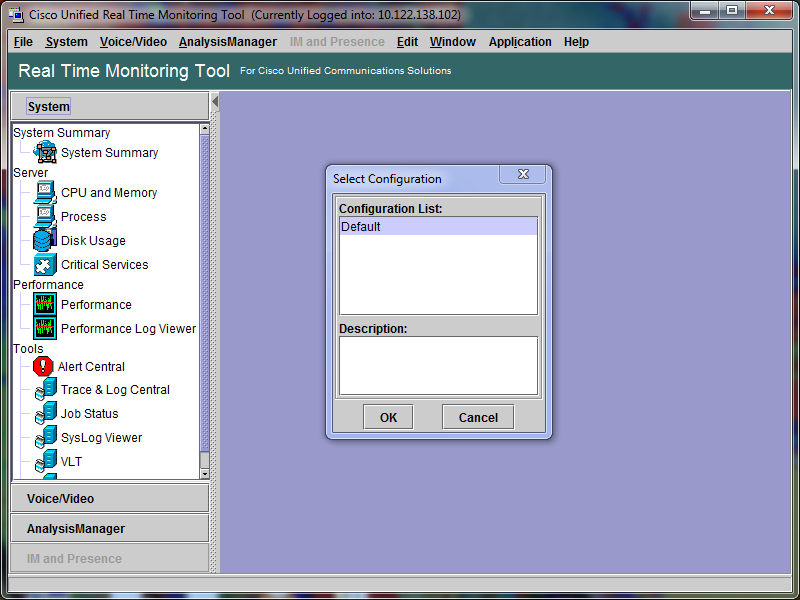The width and height of the screenshot is (800, 600).
Task: Select the Process label
Action: point(84,216)
